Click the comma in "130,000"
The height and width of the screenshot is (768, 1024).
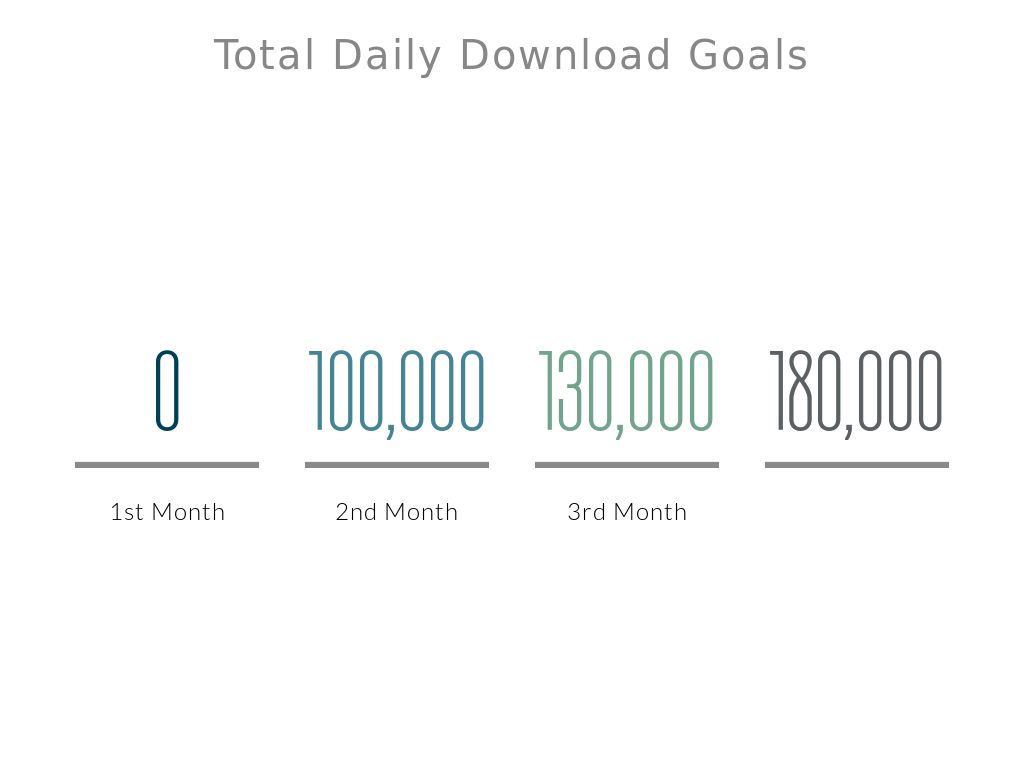620,430
